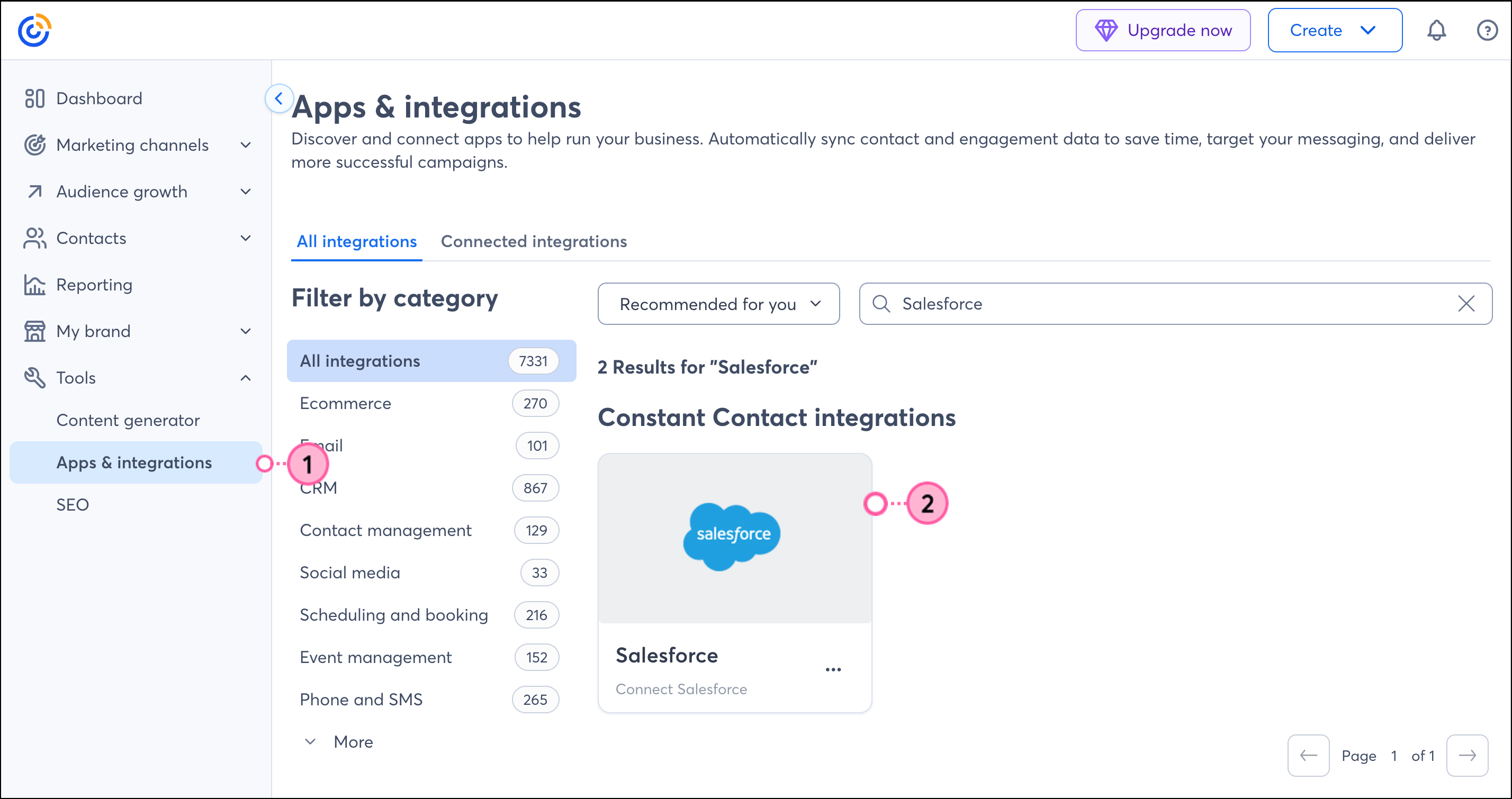Click inside the Salesforce search field
Image resolution: width=1512 pixels, height=799 pixels.
(1176, 304)
